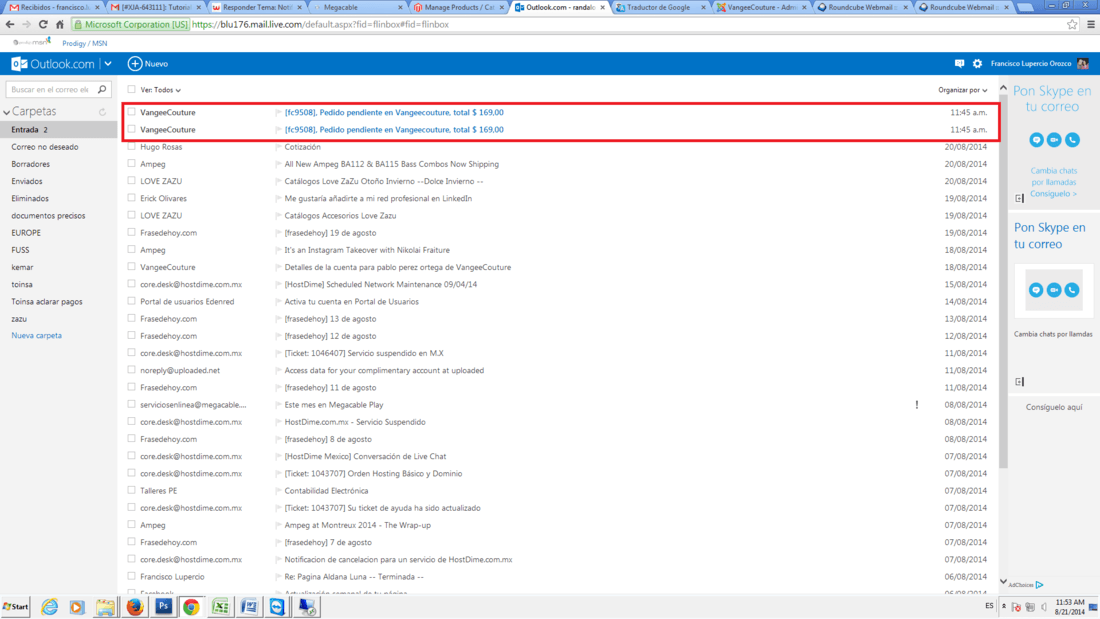1100x619 pixels.
Task: Open Internet Explorer from the taskbar
Action: 49,607
